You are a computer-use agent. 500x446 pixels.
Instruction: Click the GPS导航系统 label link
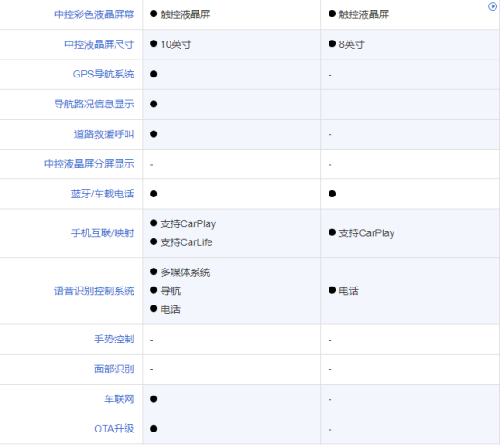tap(103, 74)
